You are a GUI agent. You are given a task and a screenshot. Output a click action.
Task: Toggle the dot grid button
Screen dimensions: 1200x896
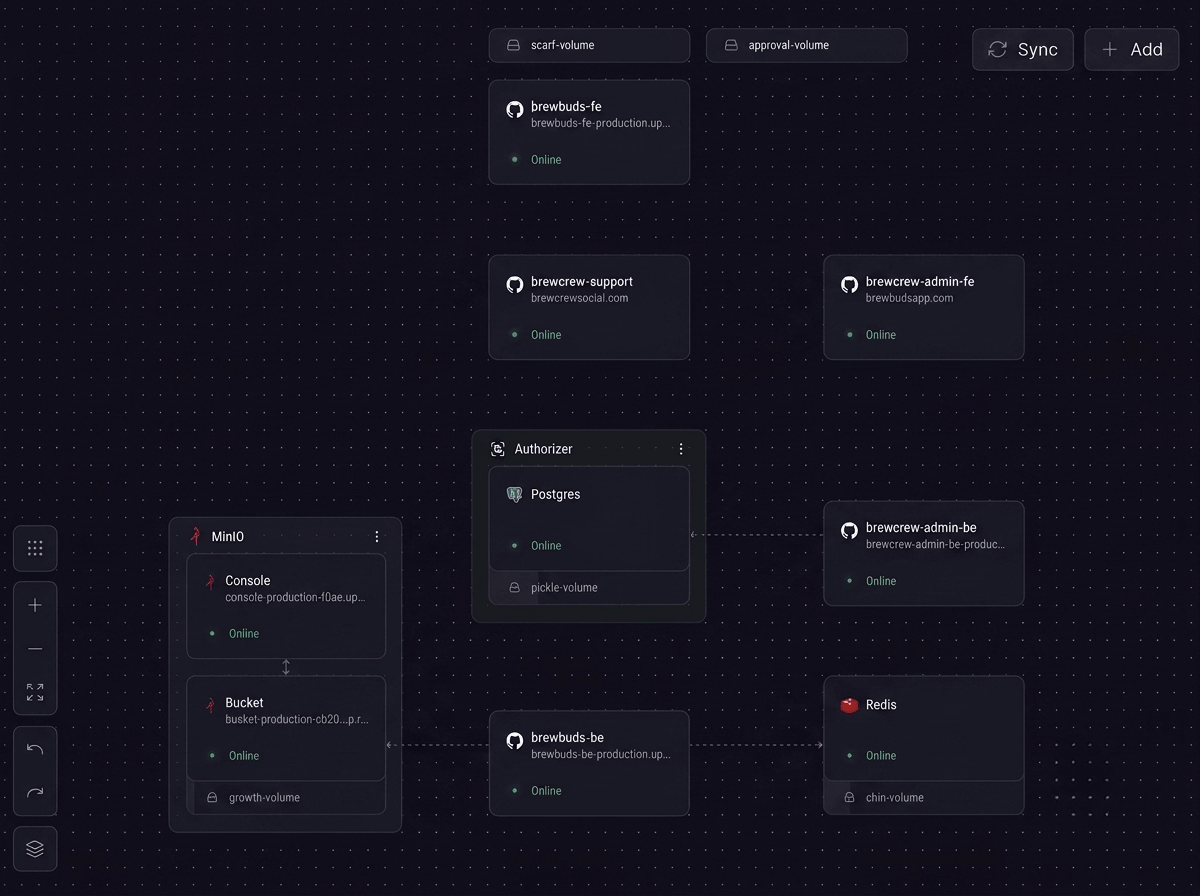click(x=35, y=548)
